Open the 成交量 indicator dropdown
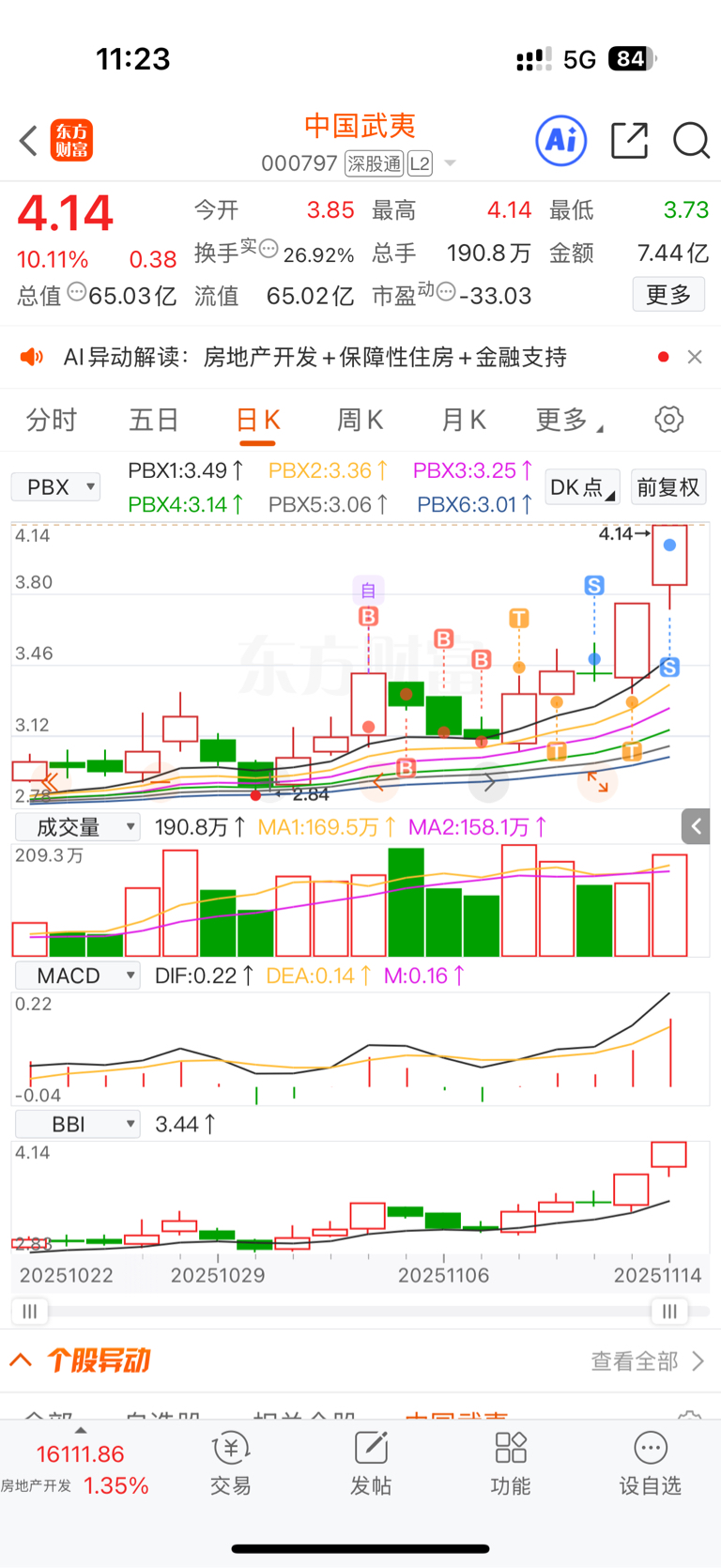Image resolution: width=721 pixels, height=1568 pixels. (78, 827)
